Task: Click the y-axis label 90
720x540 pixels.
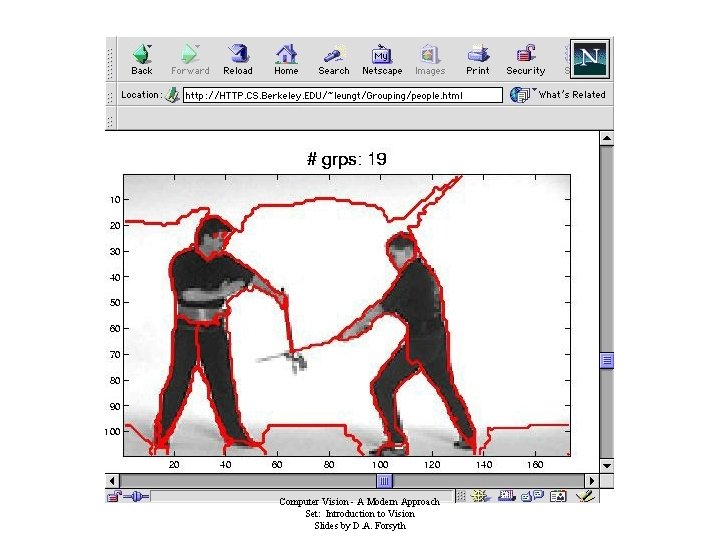Action: [x=115, y=406]
